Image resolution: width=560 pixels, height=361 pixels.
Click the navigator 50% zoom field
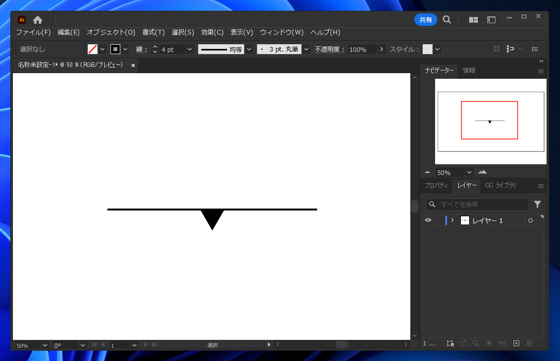pyautogui.click(x=450, y=173)
